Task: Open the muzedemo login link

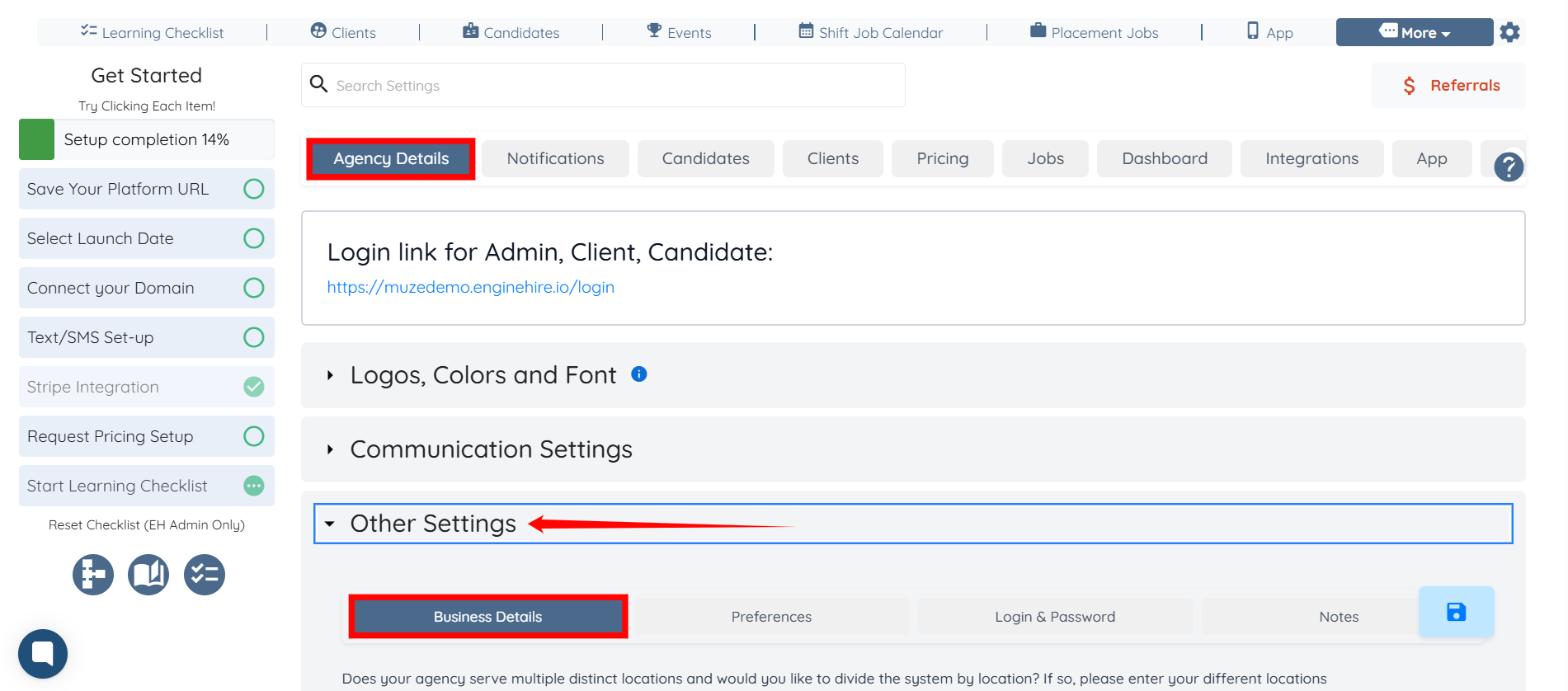Action: click(x=470, y=287)
